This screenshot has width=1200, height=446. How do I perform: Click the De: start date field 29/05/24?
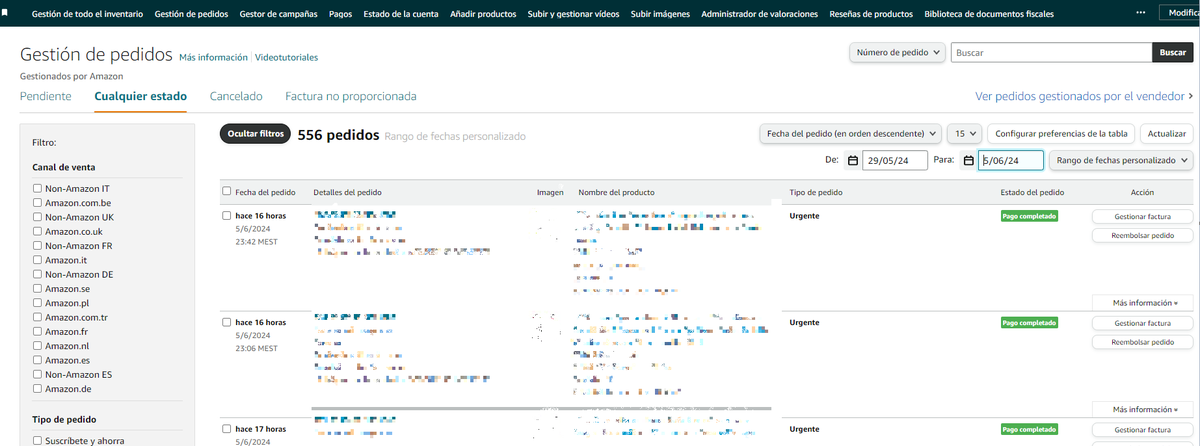click(x=895, y=160)
